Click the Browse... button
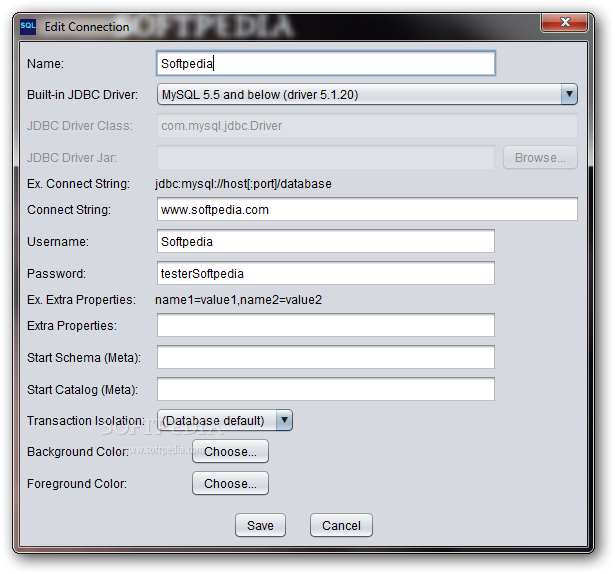This screenshot has width=615, height=574. [540, 157]
